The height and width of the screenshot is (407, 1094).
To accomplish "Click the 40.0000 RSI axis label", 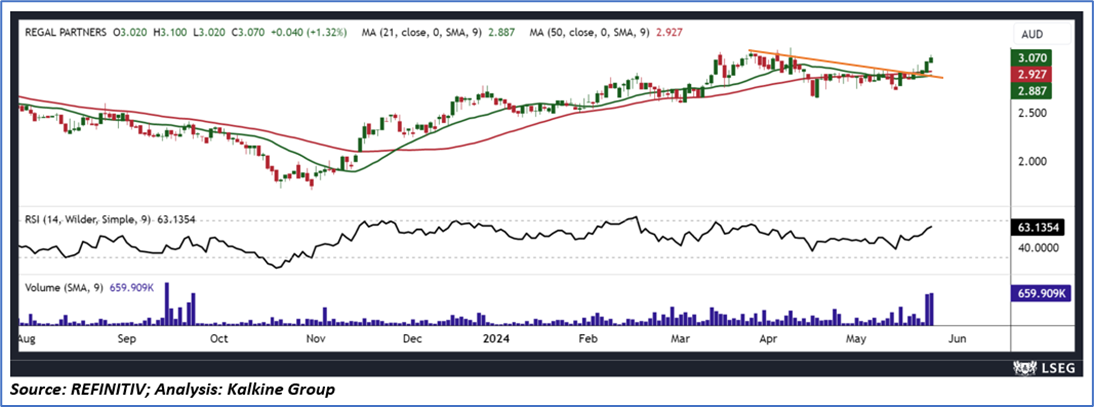I will (1040, 248).
